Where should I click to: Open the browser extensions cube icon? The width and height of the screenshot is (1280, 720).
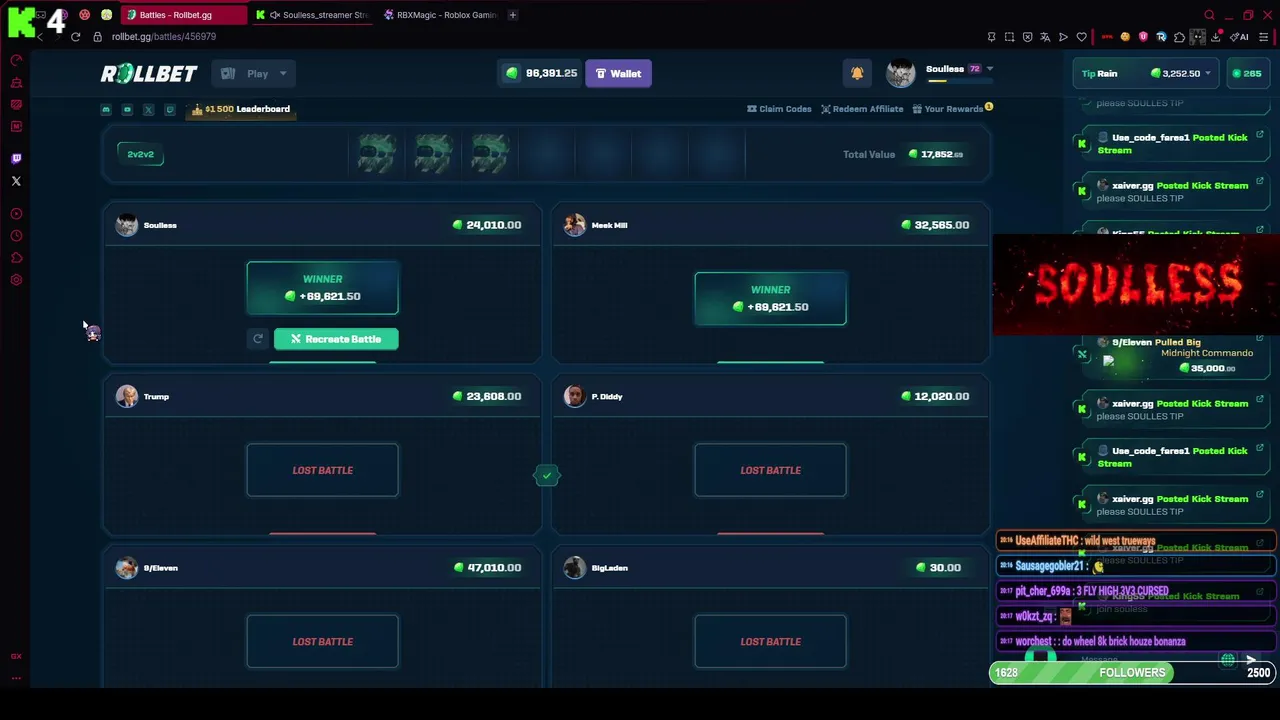point(1179,37)
